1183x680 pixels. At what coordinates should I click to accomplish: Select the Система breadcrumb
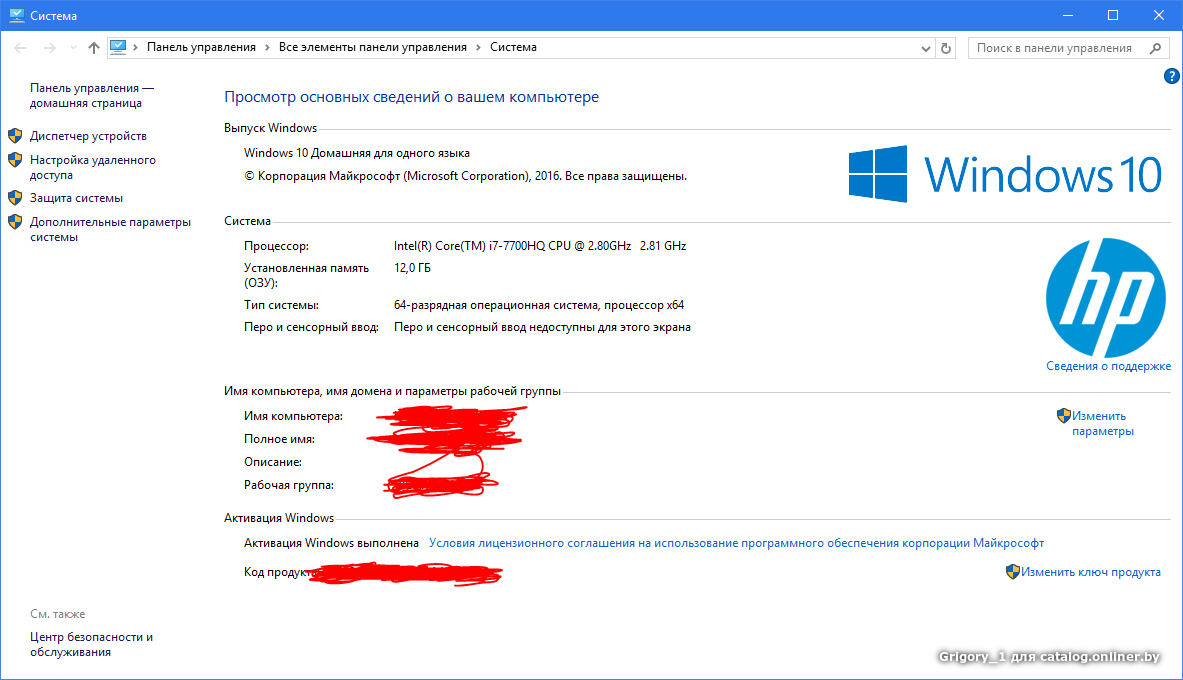pos(513,47)
